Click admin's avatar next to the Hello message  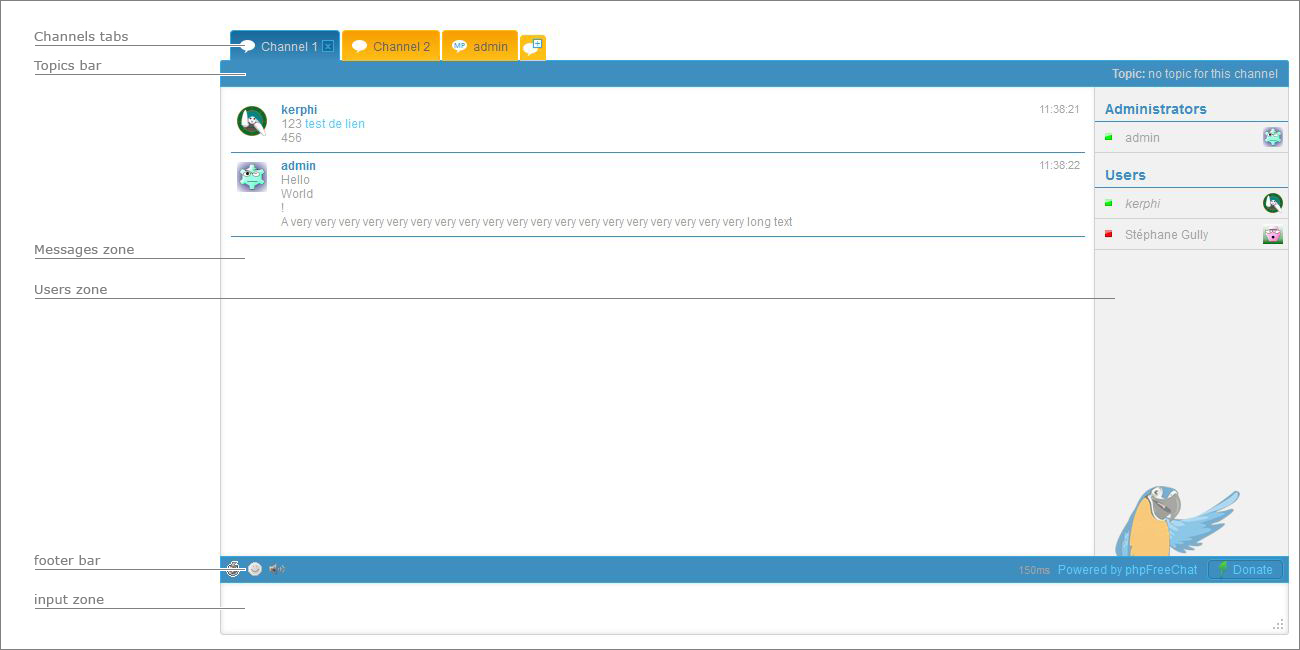click(x=252, y=177)
